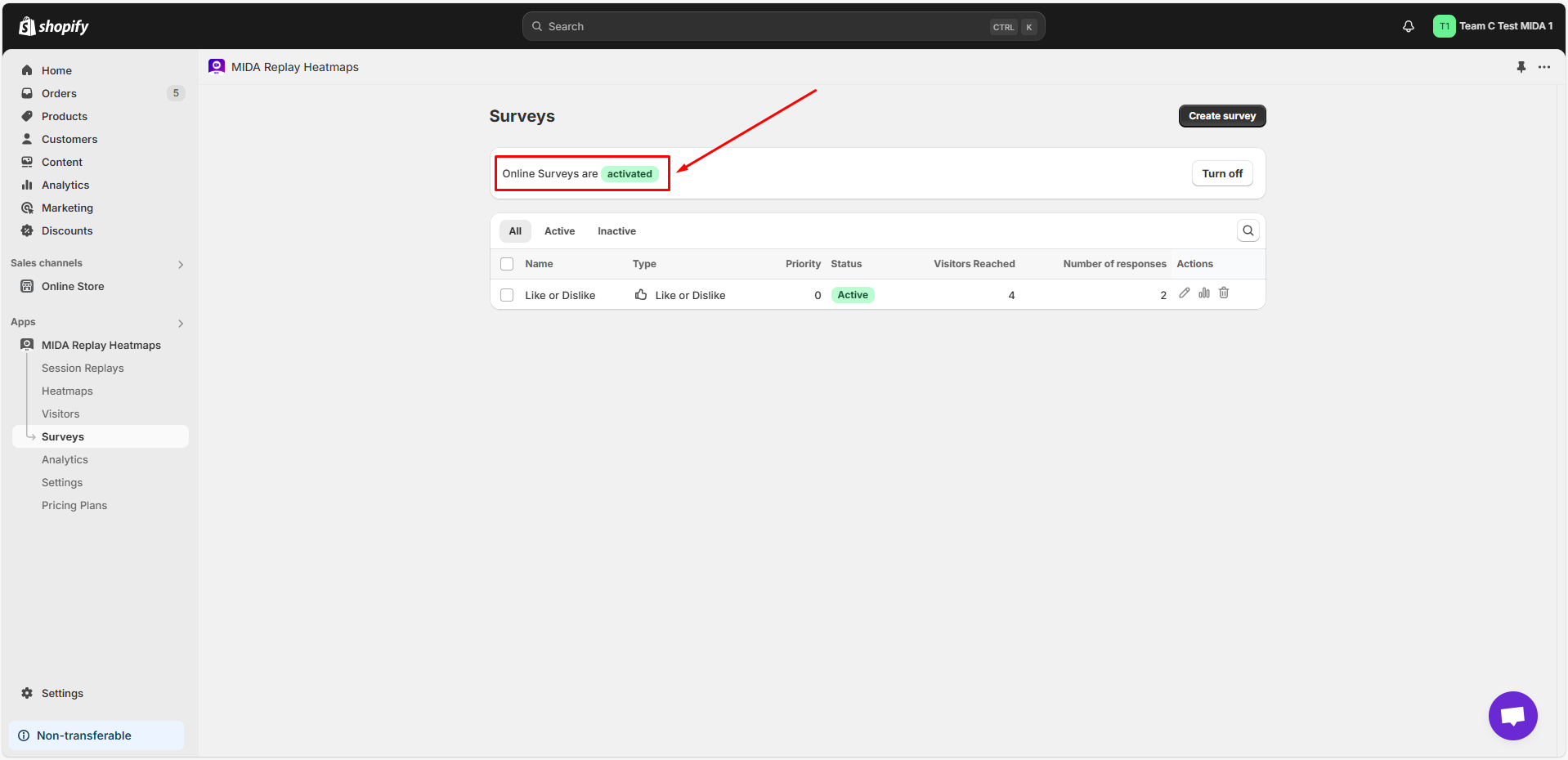Image resolution: width=1568 pixels, height=760 pixels.
Task: Go to Heatmaps in the sidebar
Action: [67, 391]
